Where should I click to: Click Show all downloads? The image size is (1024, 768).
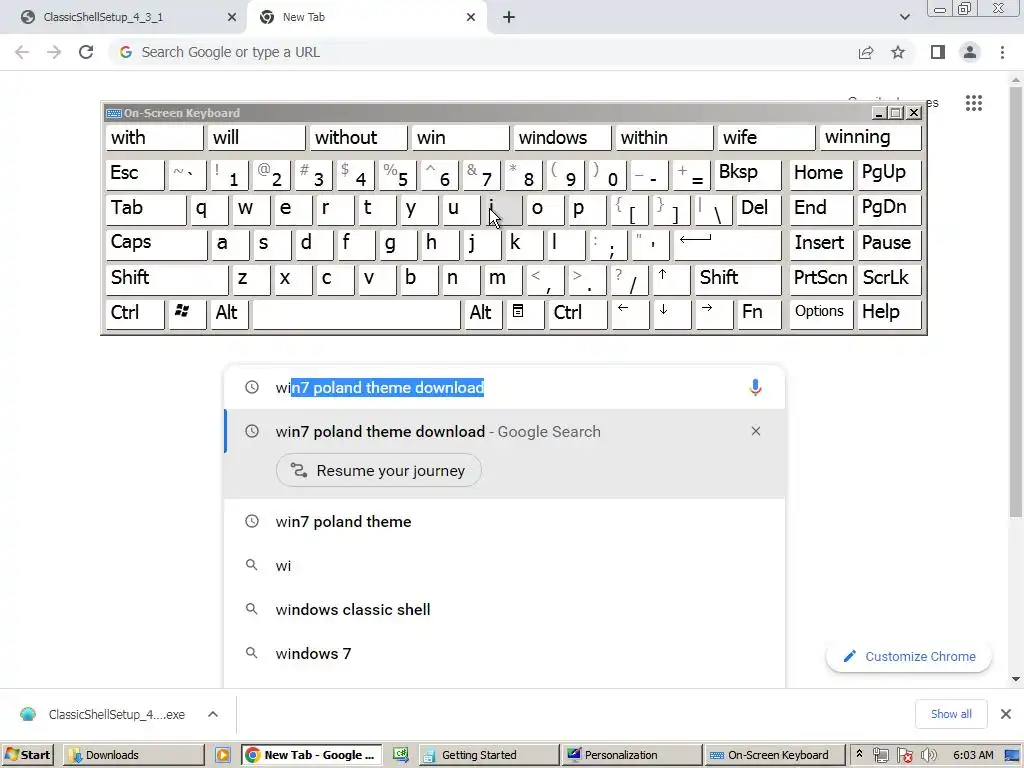tap(951, 714)
